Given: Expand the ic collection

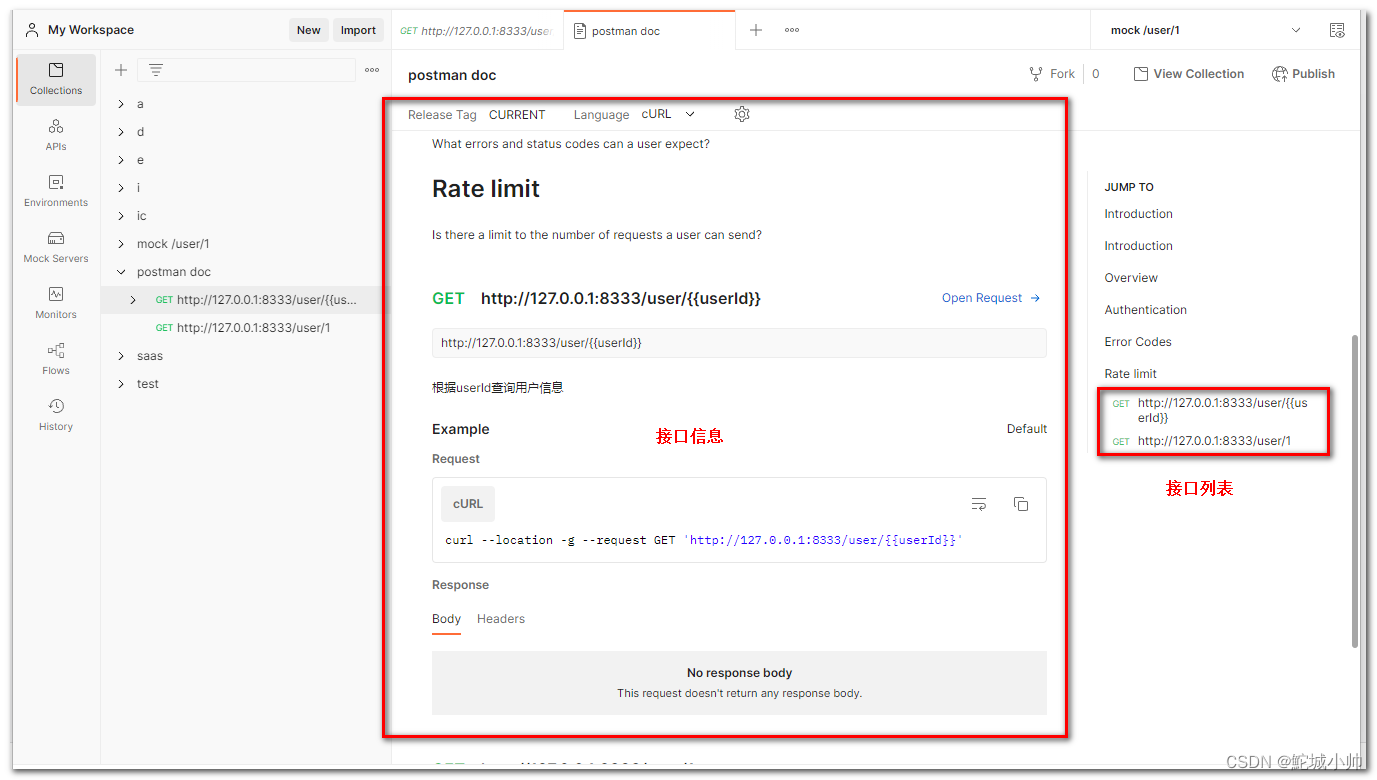Looking at the screenshot, I should (121, 216).
